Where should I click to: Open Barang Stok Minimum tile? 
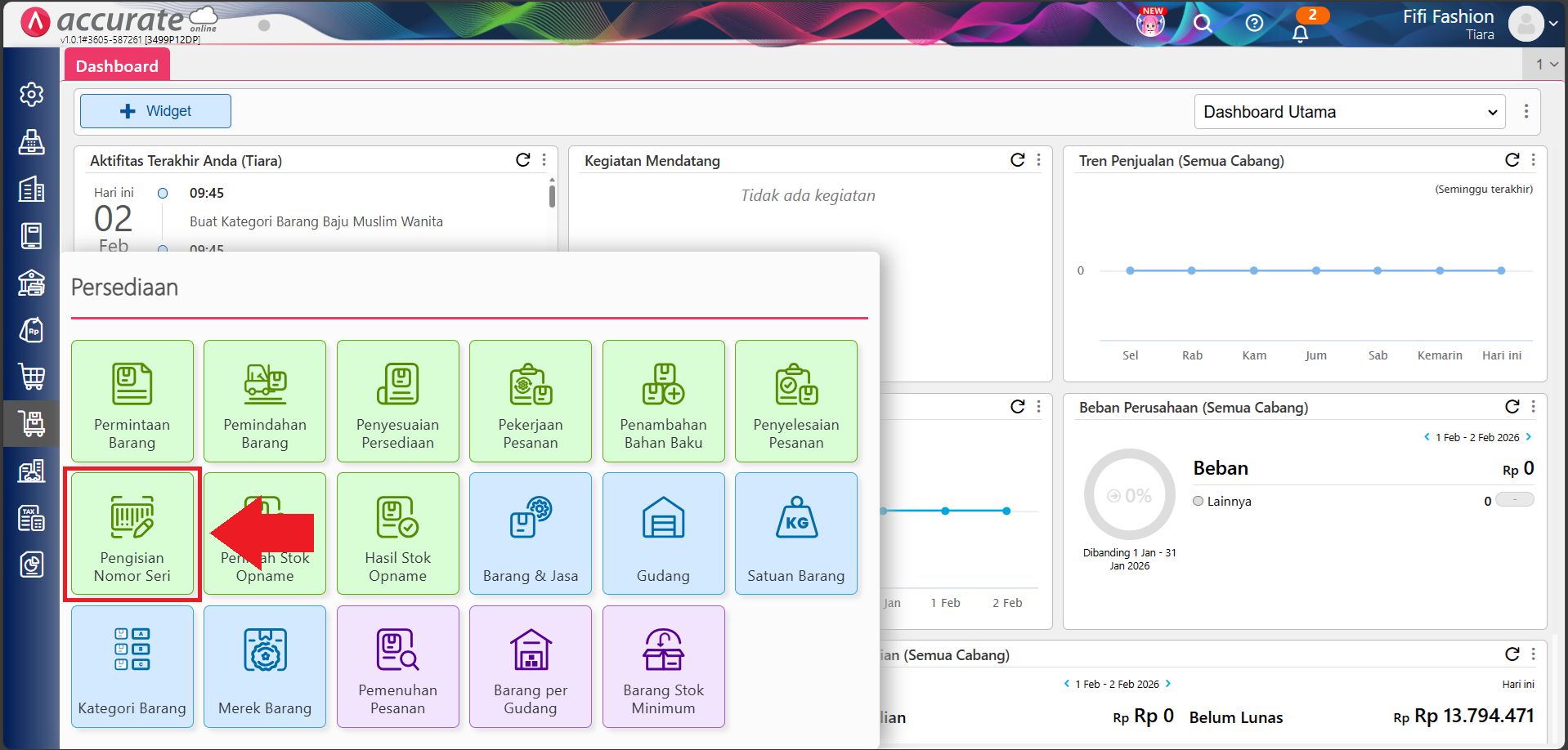click(x=663, y=667)
